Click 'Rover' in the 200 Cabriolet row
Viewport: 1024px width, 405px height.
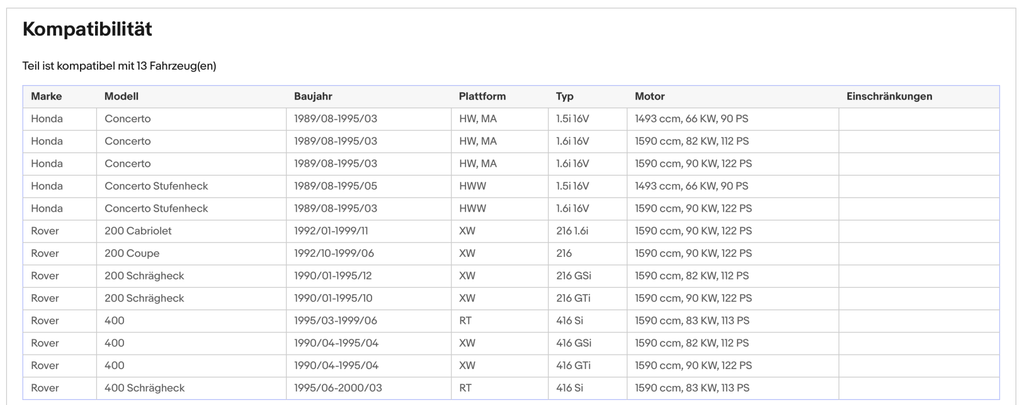(x=44, y=231)
